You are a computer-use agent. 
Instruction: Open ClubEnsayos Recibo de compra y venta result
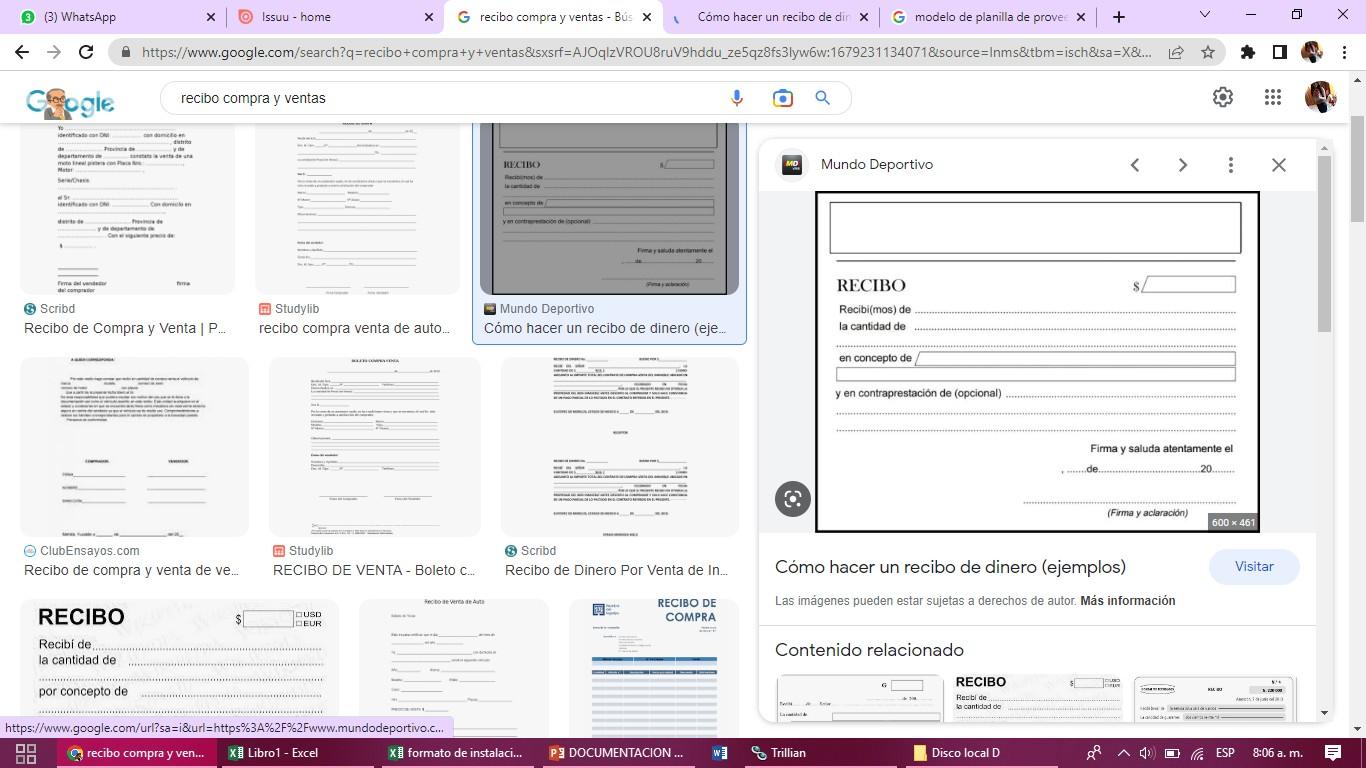click(x=132, y=570)
